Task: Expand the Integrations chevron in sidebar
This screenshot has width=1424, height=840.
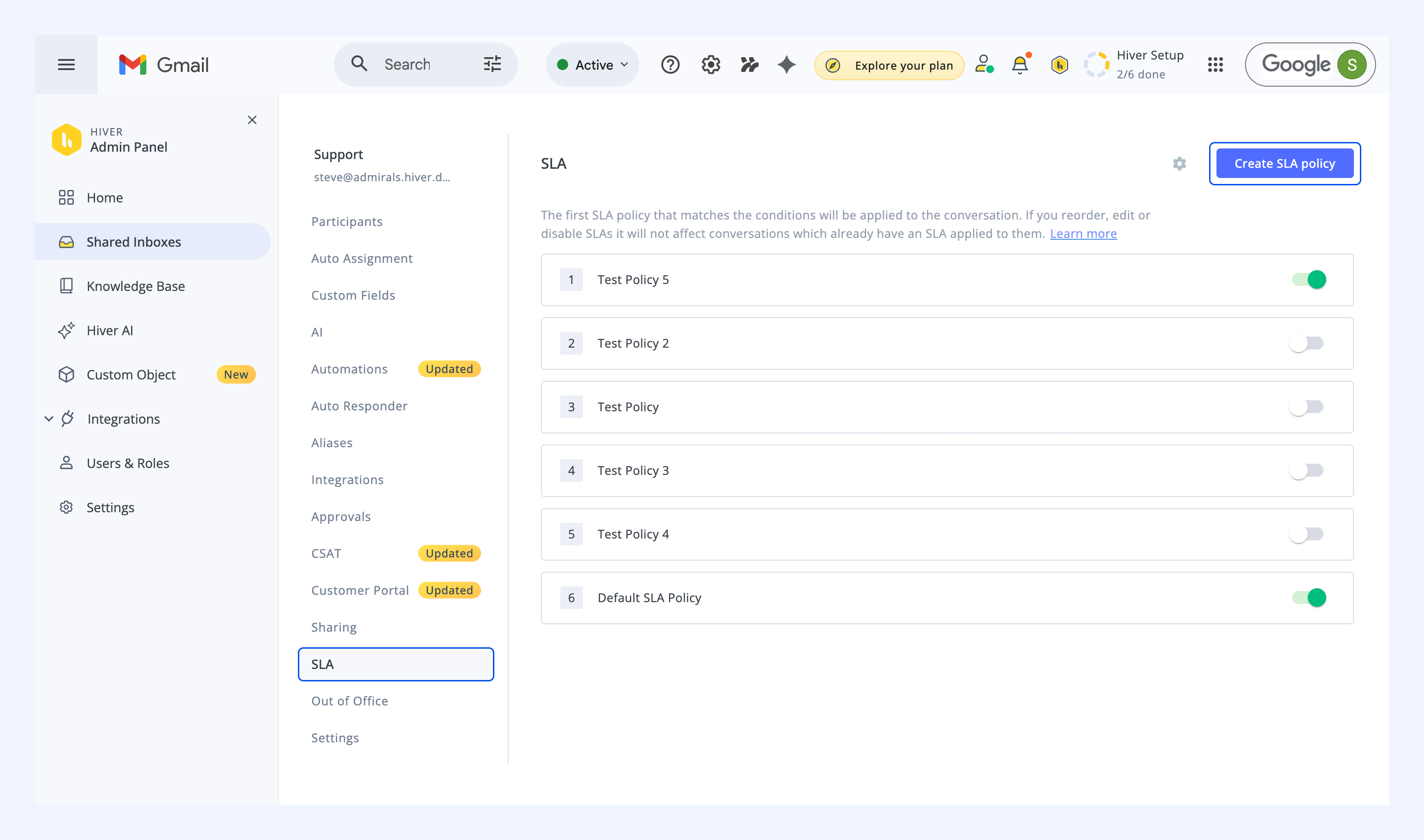Action: [x=49, y=419]
